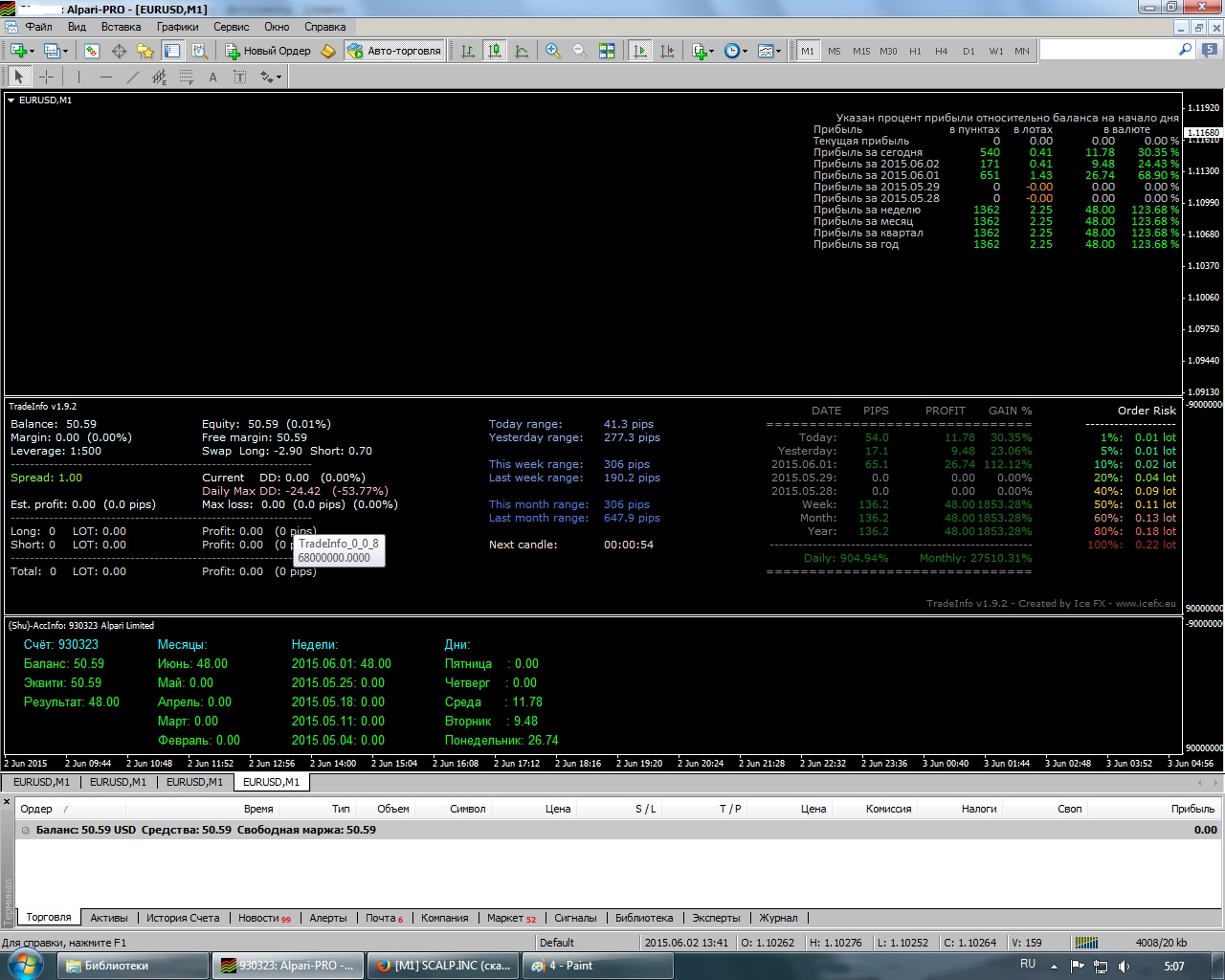Click the search magnifier icon

[x=1186, y=50]
